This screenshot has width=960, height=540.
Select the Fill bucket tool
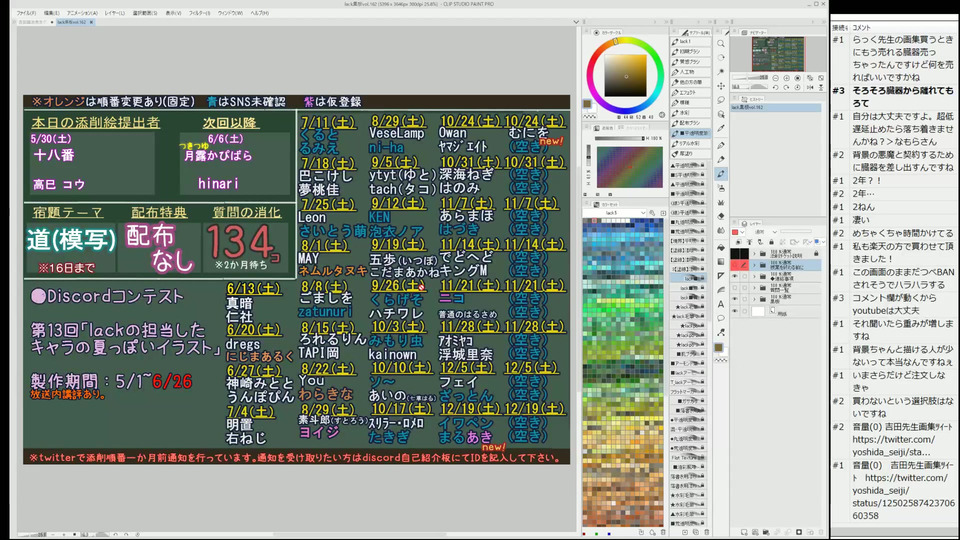pos(720,245)
